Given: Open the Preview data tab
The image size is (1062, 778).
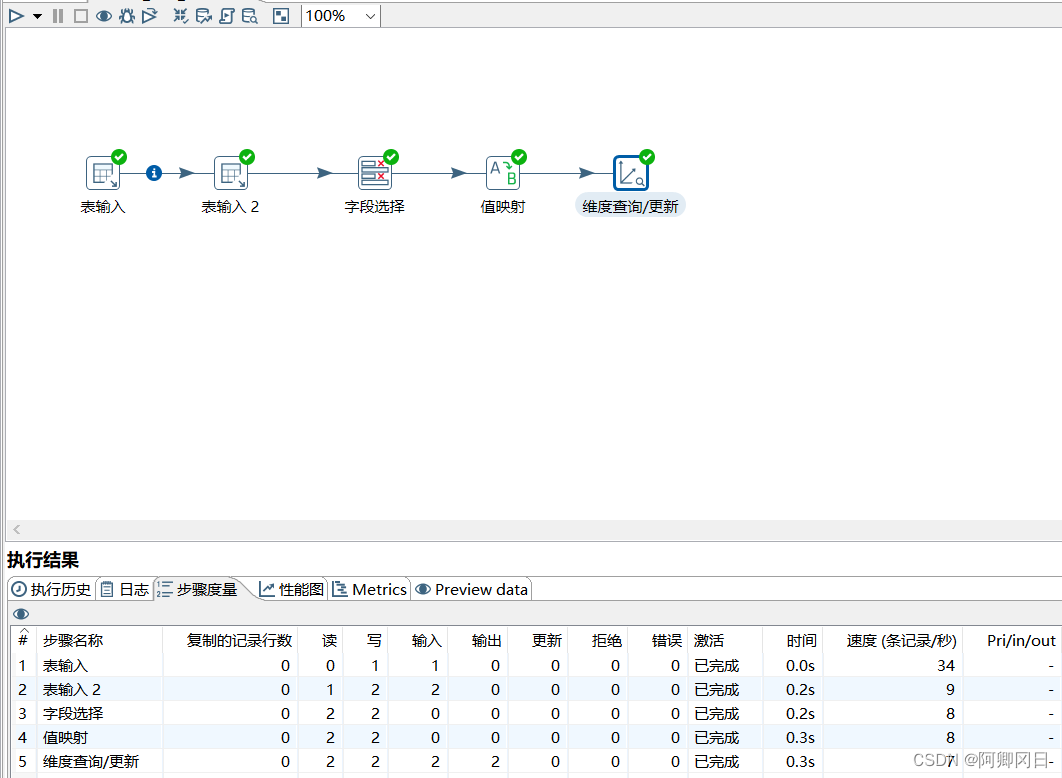Looking at the screenshot, I should 472,589.
